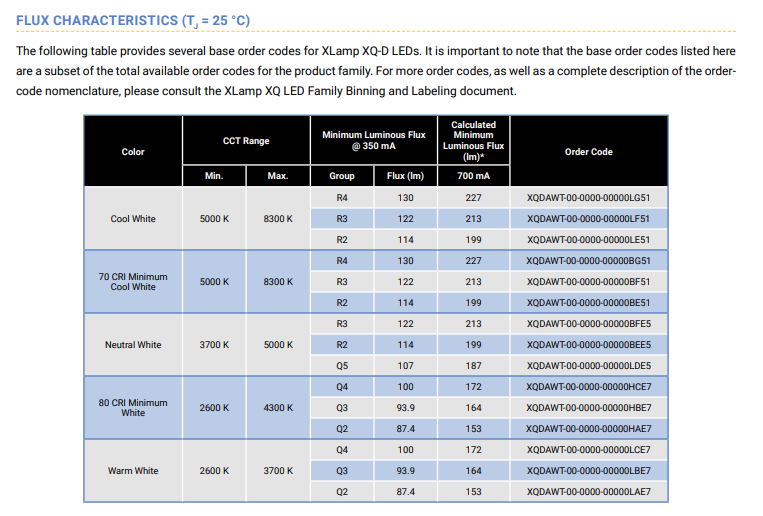This screenshot has height=516, width=763.
Task: Click order code XQDAWT-00-0000-00000LF51
Action: pos(588,219)
